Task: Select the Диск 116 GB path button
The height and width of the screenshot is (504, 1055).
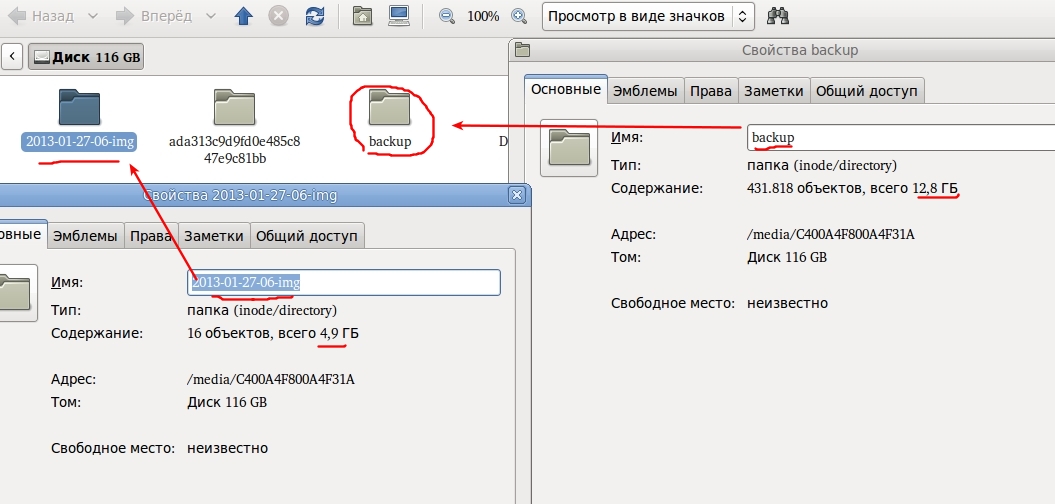Action: (x=86, y=57)
